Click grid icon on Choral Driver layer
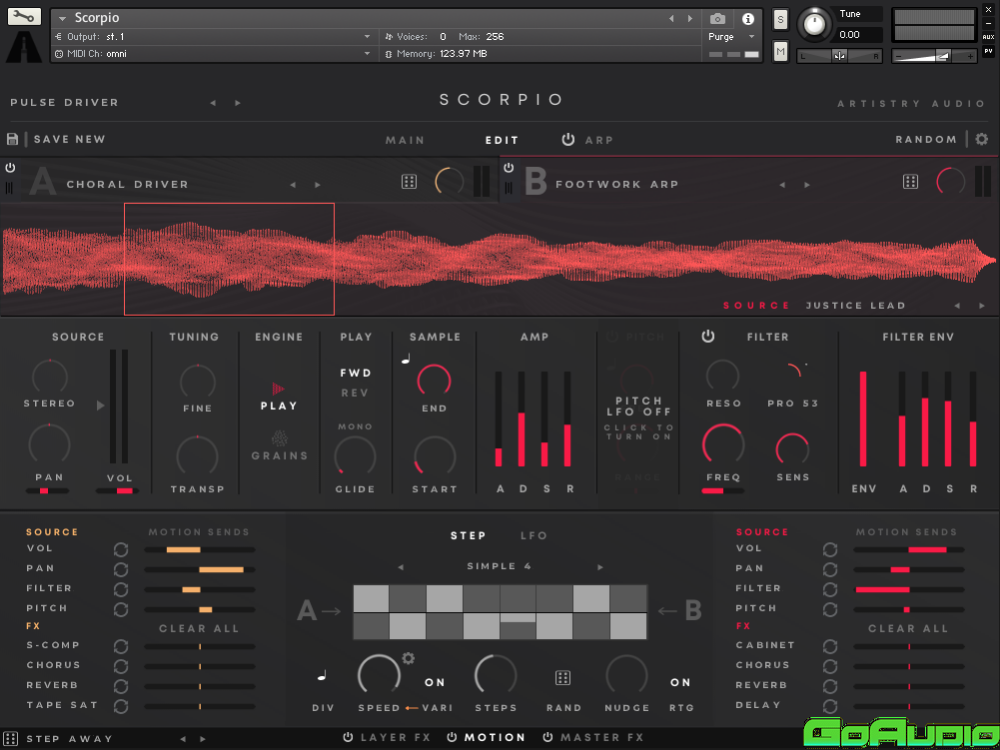Viewport: 1000px width, 750px height. pos(409,182)
